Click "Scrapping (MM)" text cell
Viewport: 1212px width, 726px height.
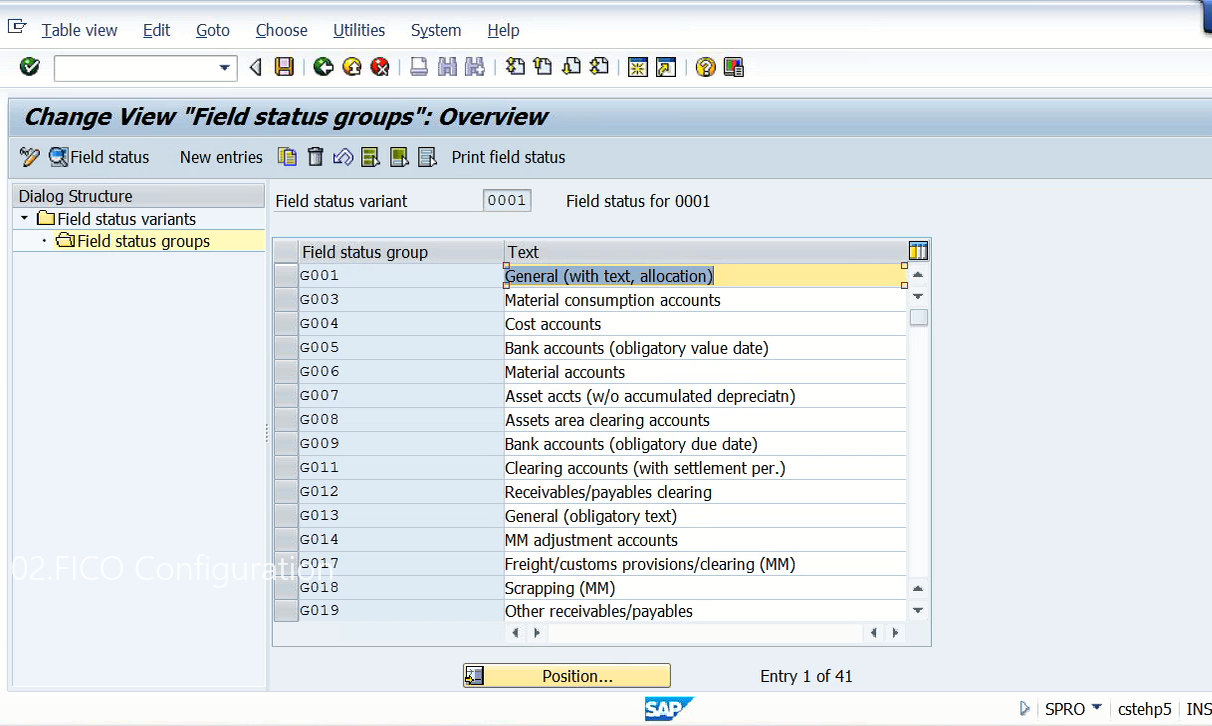coord(705,588)
